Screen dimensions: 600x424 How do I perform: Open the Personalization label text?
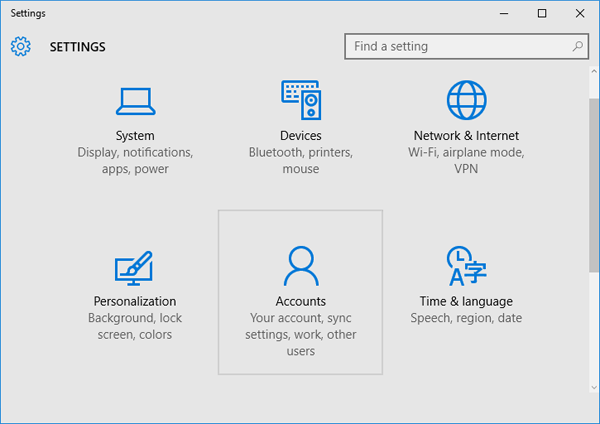135,301
